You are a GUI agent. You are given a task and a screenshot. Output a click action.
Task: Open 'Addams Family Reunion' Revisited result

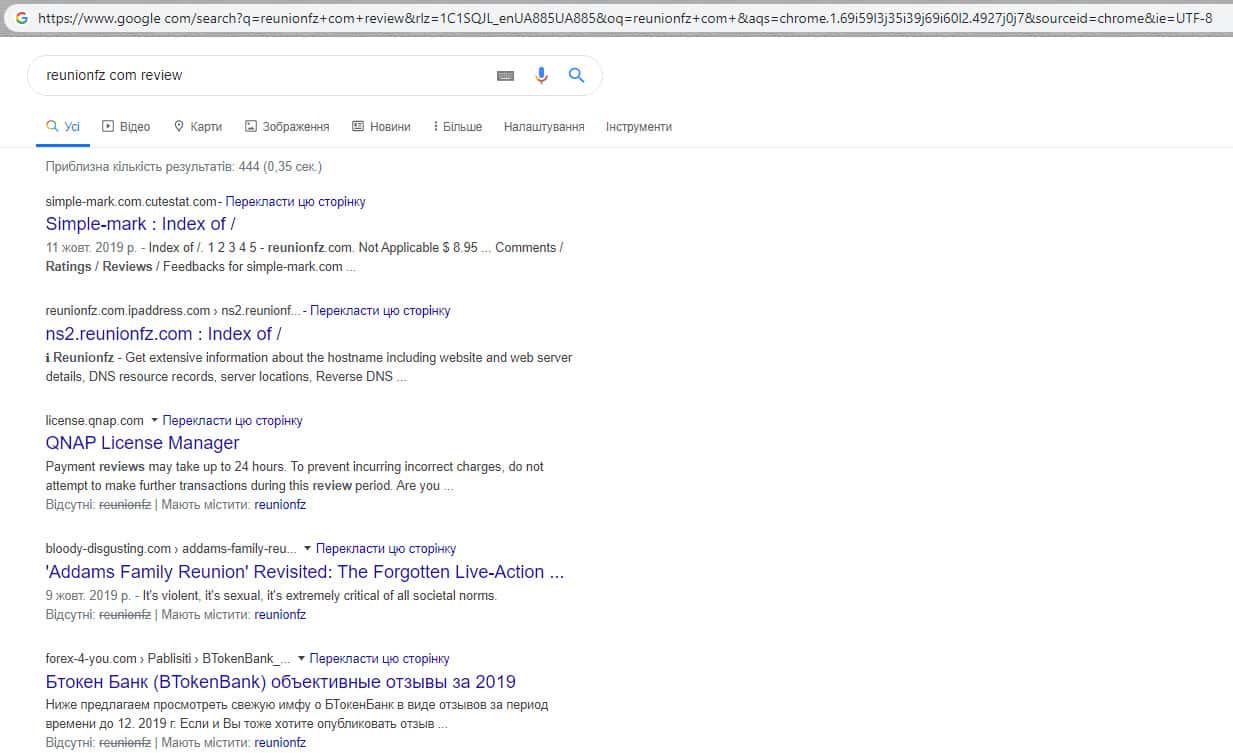click(305, 572)
